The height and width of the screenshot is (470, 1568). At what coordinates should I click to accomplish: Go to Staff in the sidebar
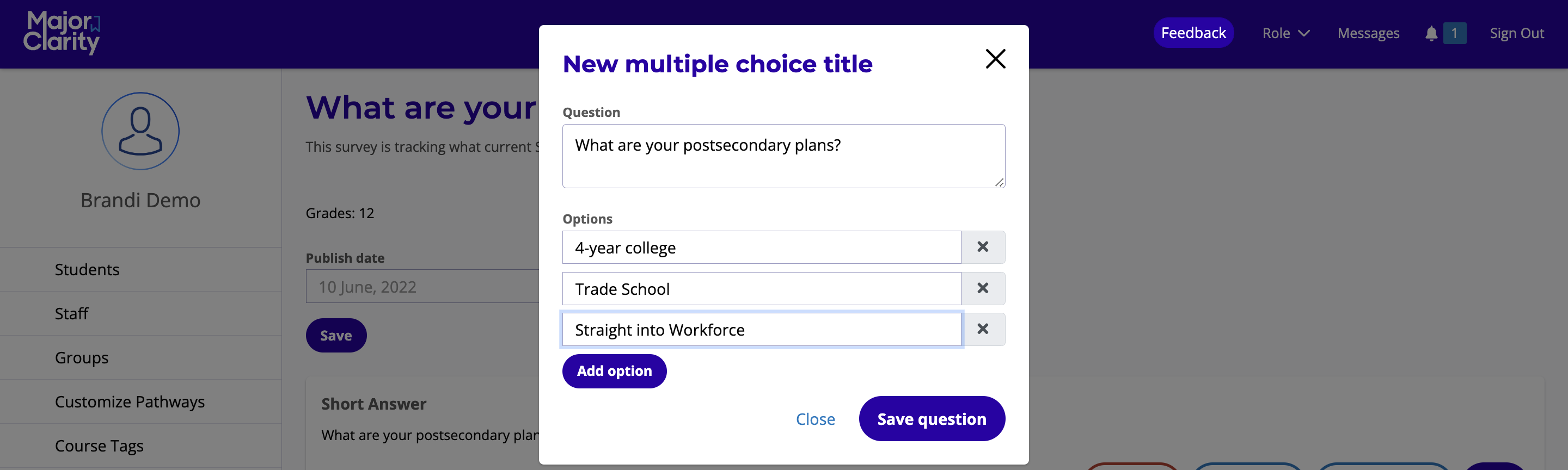[x=71, y=314]
